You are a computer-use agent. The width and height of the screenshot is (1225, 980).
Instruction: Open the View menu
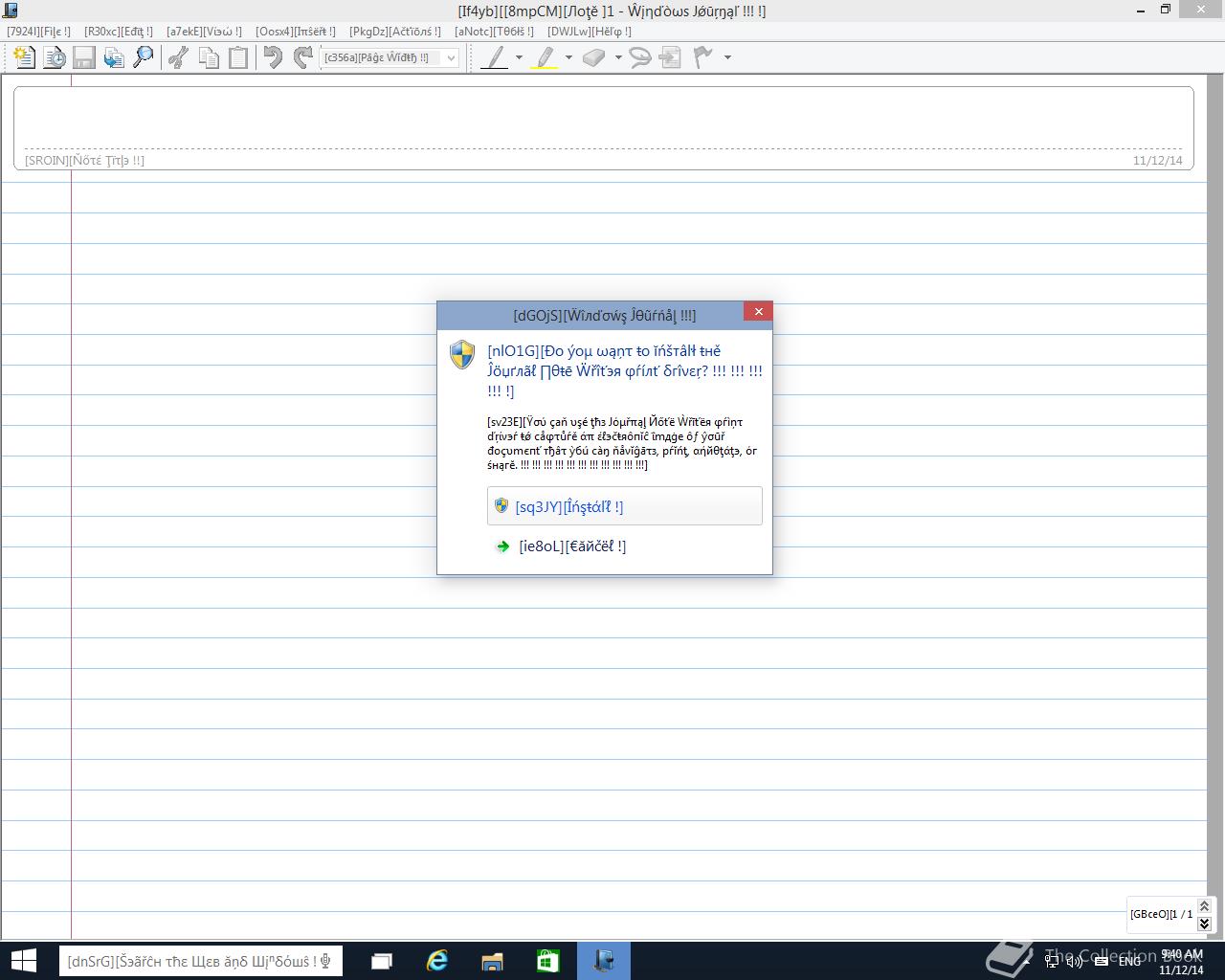click(203, 31)
